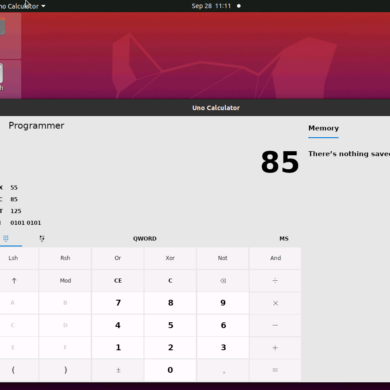Click the divide operator key
The width and height of the screenshot is (390, 390).
point(275,281)
